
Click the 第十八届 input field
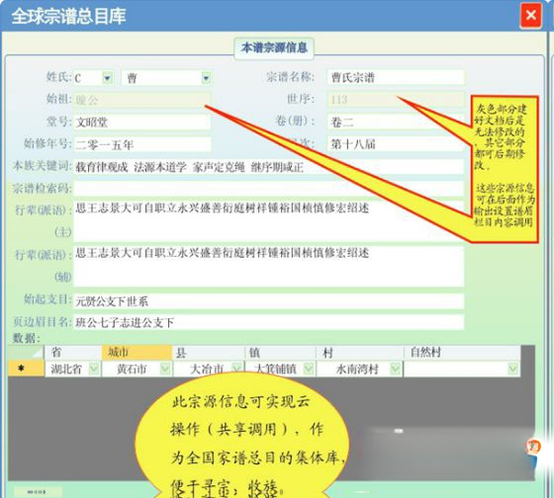[395, 144]
